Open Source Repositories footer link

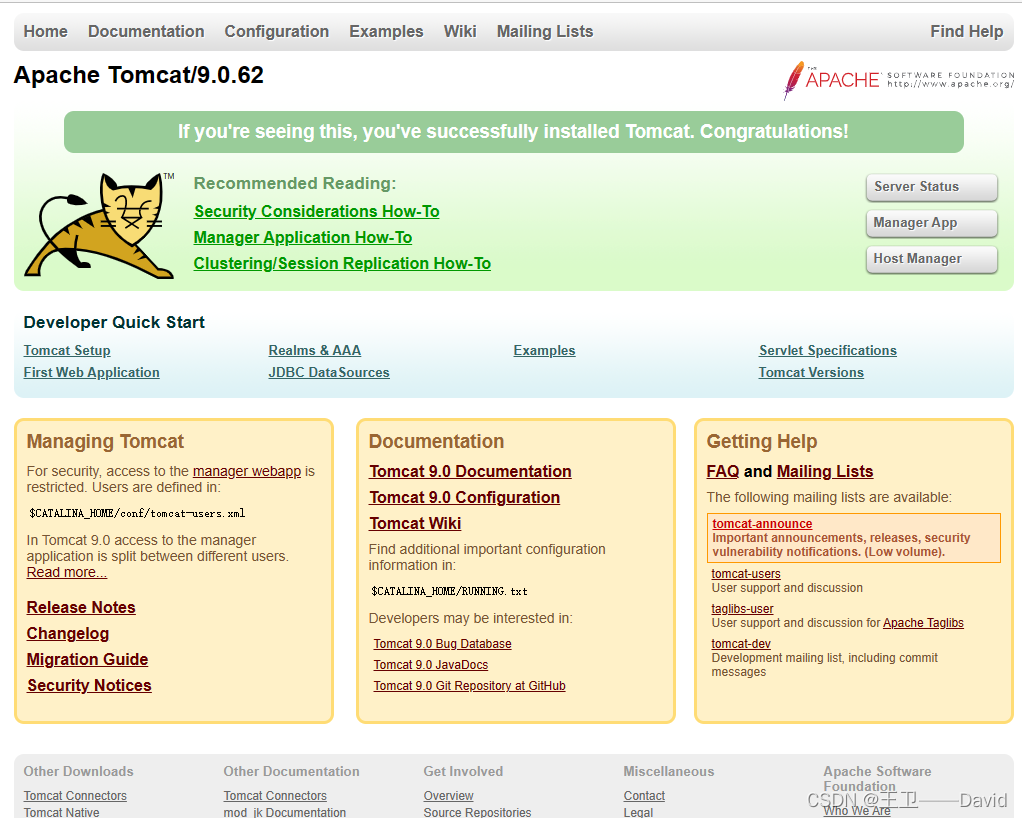coord(477,812)
